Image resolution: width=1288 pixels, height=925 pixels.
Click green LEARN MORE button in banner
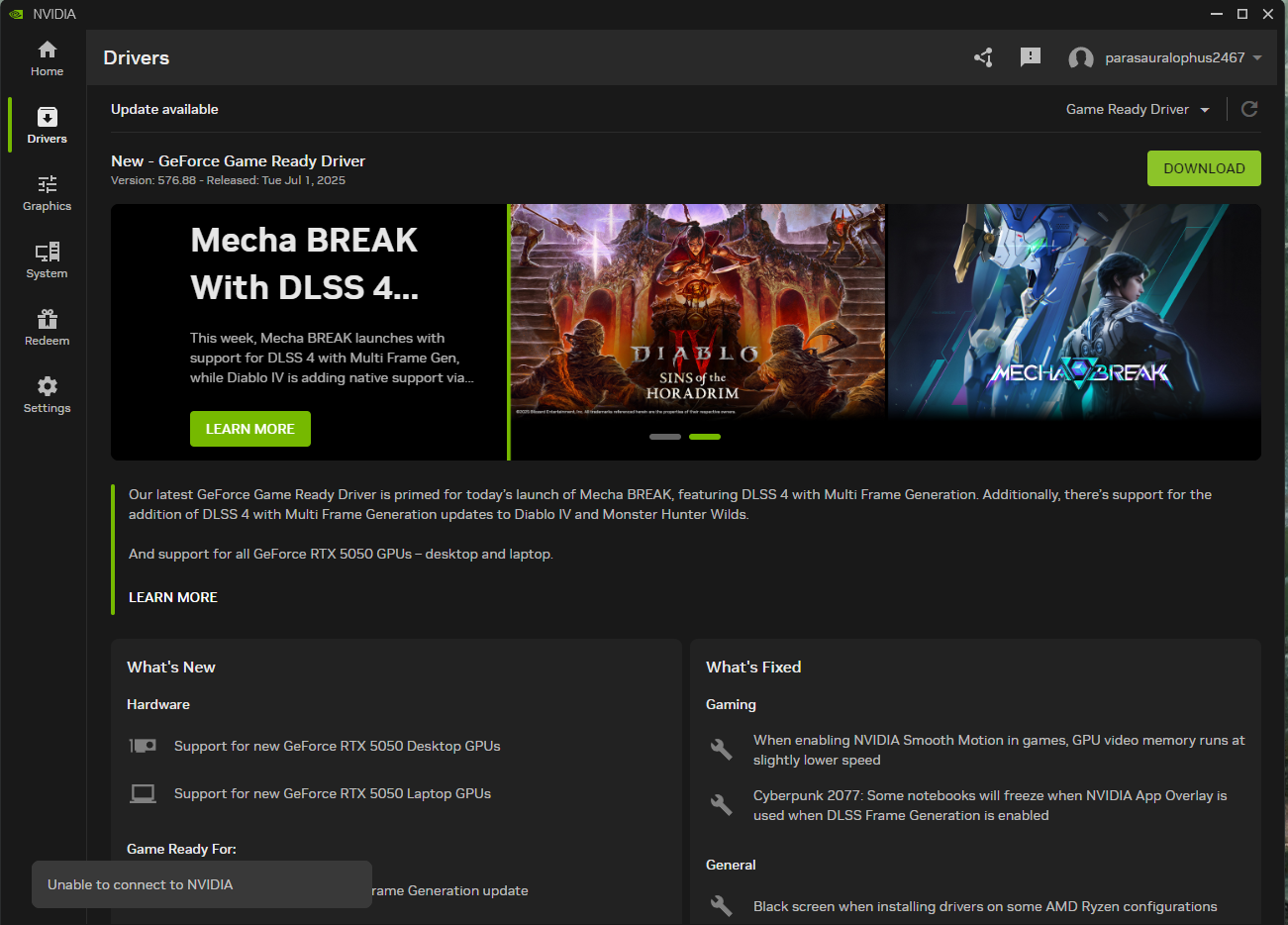coord(250,429)
